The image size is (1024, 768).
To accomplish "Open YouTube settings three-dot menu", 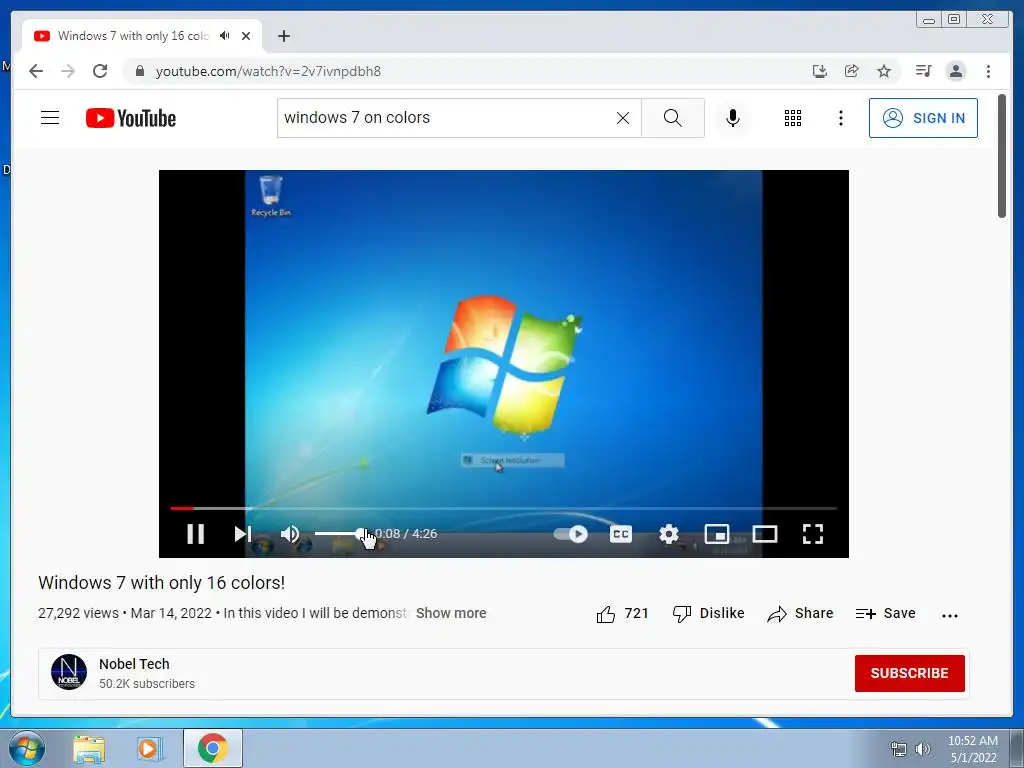I will pos(840,118).
